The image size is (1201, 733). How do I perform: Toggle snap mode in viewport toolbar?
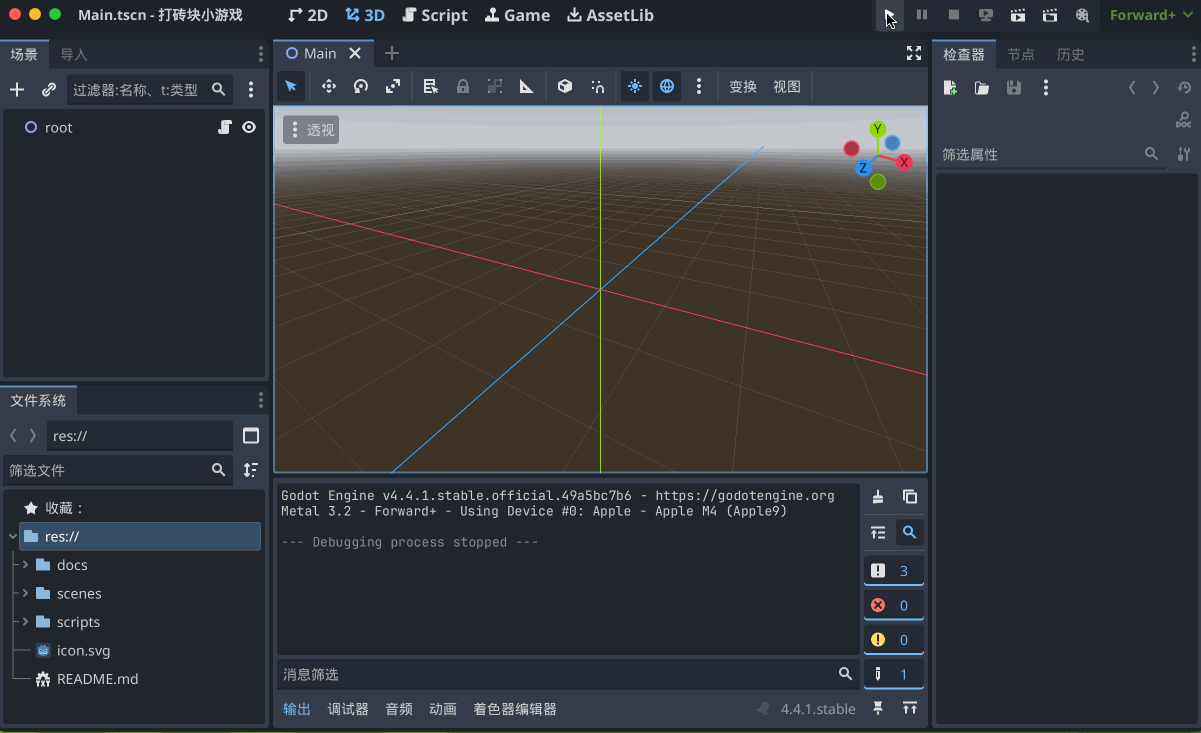point(597,87)
